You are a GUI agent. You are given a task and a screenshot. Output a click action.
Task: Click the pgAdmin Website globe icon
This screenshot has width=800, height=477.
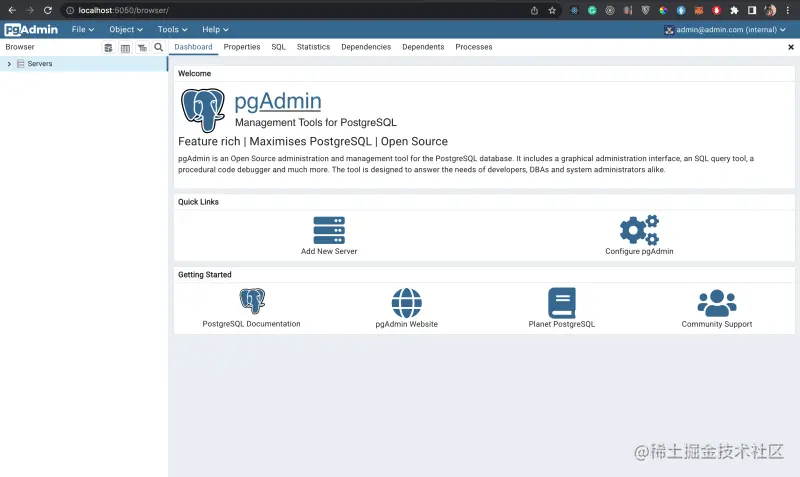(407, 303)
